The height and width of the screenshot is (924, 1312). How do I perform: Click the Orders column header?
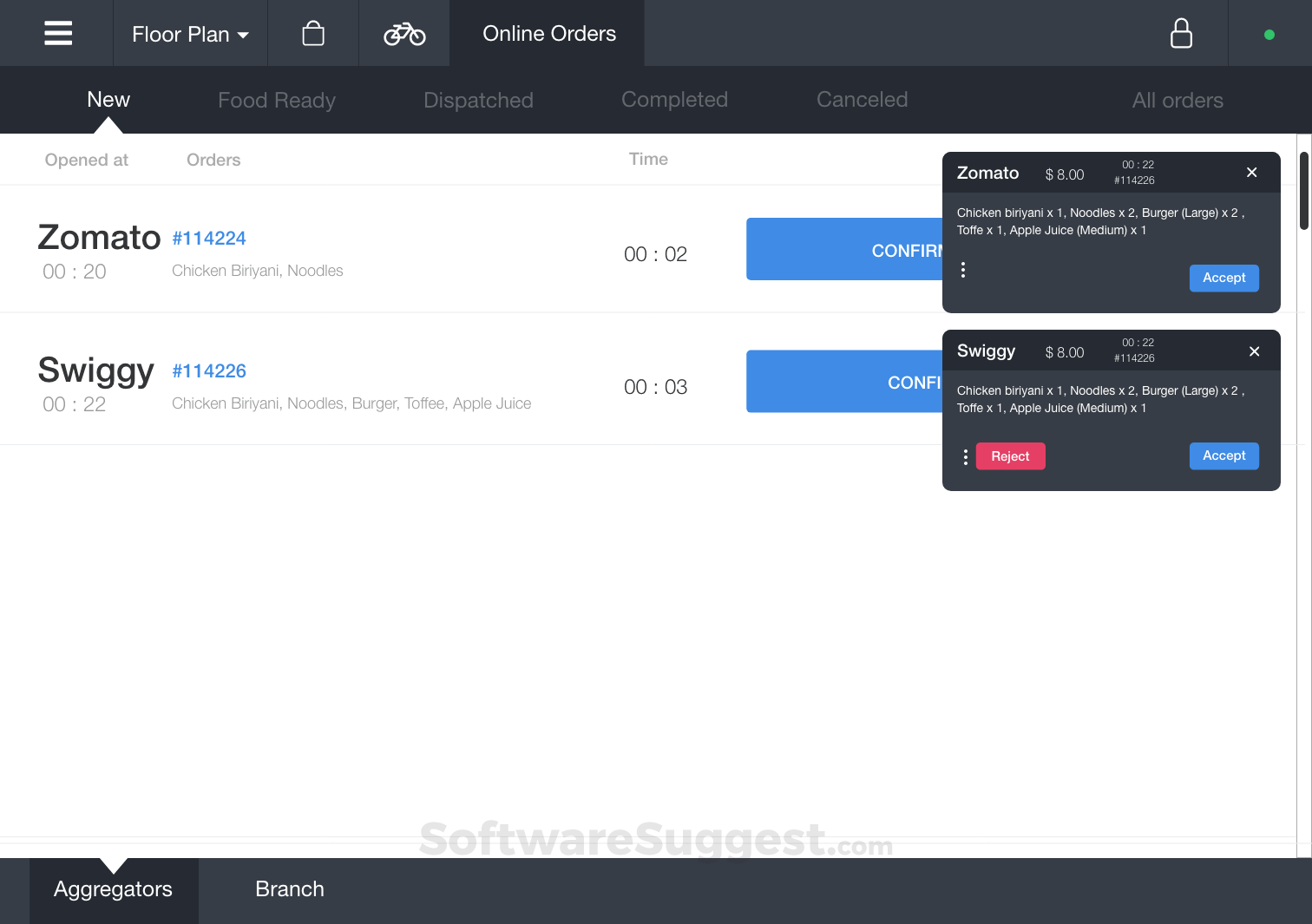[x=213, y=160]
